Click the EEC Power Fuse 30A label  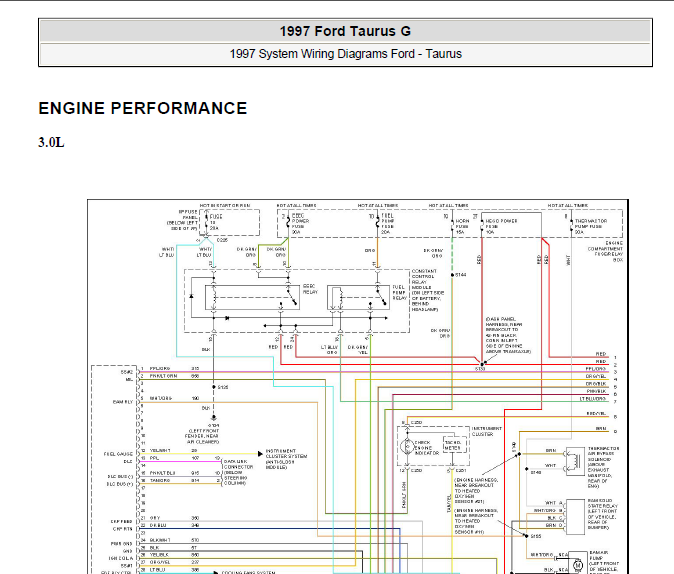300,224
